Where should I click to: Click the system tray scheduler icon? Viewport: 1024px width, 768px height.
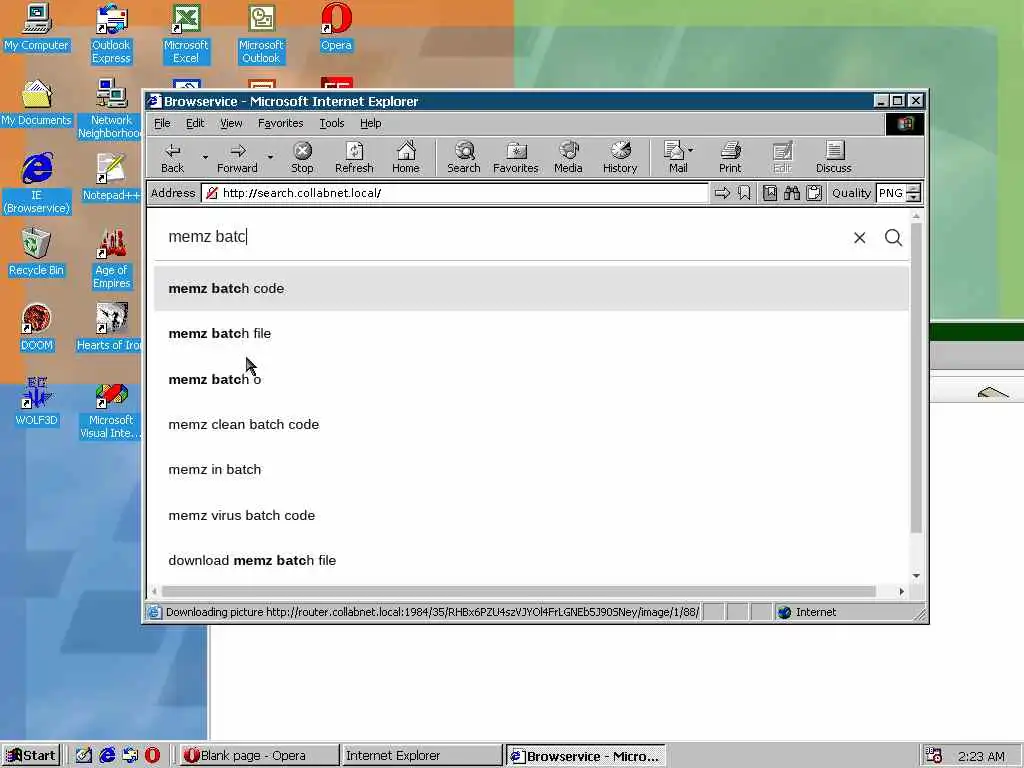tap(934, 756)
